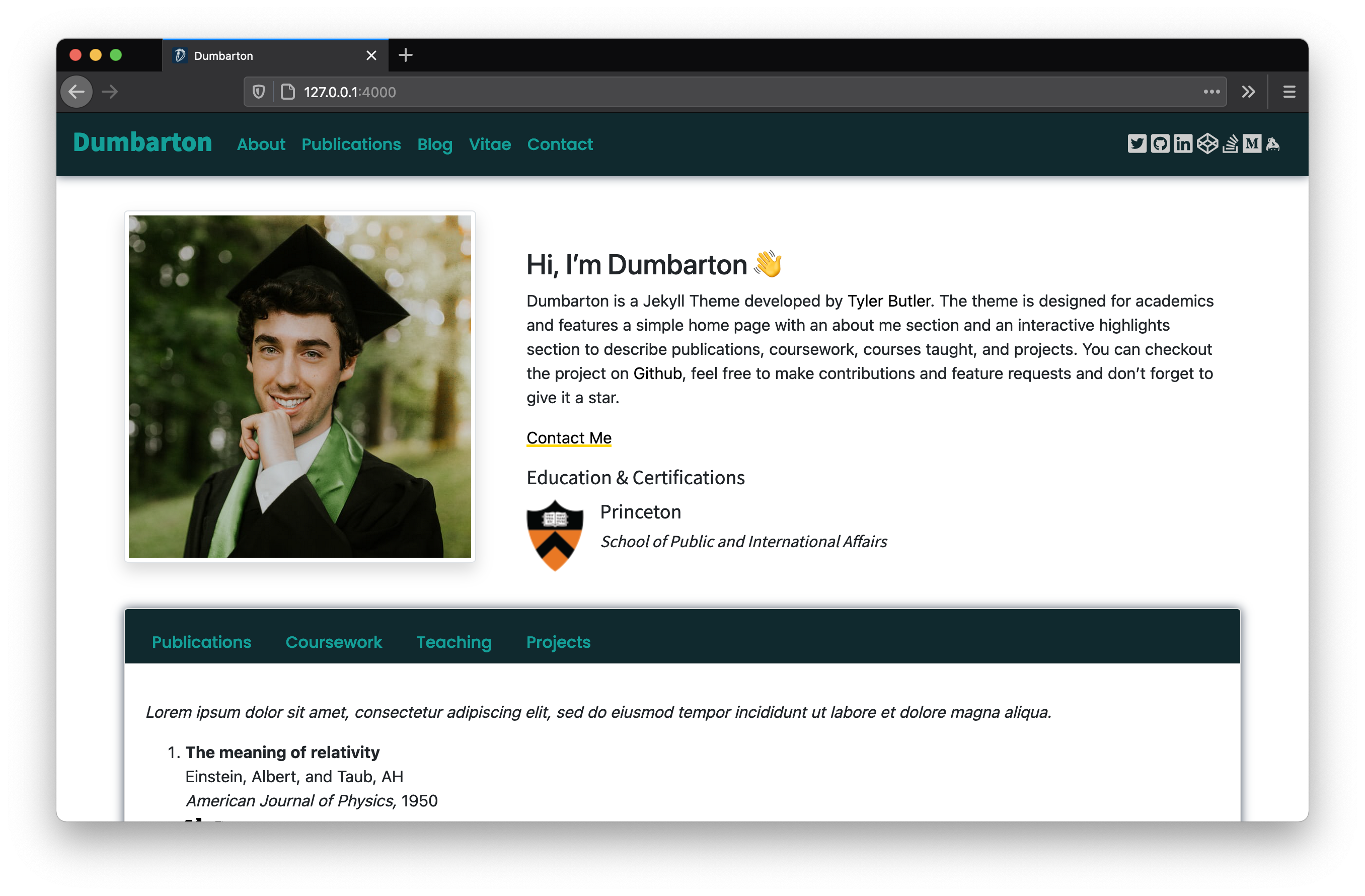Open the GitHub icon link
Screen dimensions: 1365x896
pyautogui.click(x=1159, y=143)
